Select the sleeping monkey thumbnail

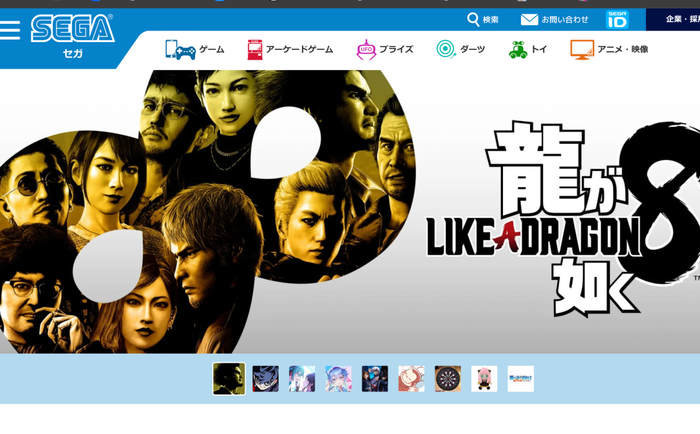pos(412,379)
